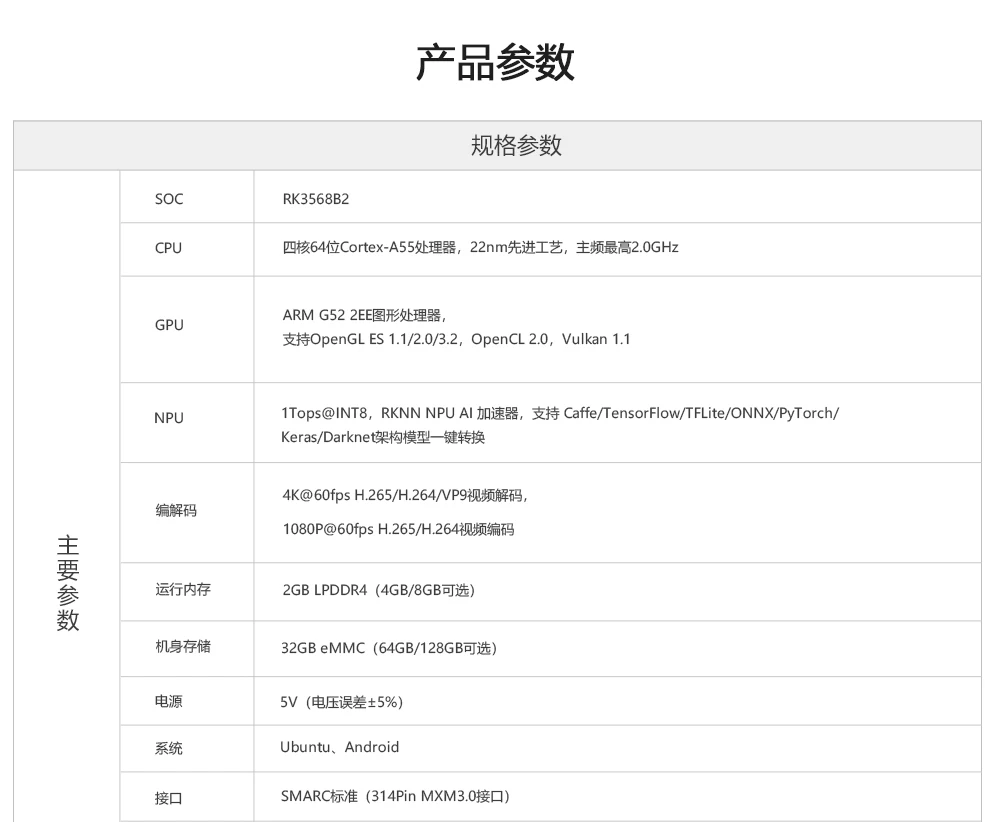
Task: Click the Cortex-A55 processor description
Action: click(x=480, y=247)
